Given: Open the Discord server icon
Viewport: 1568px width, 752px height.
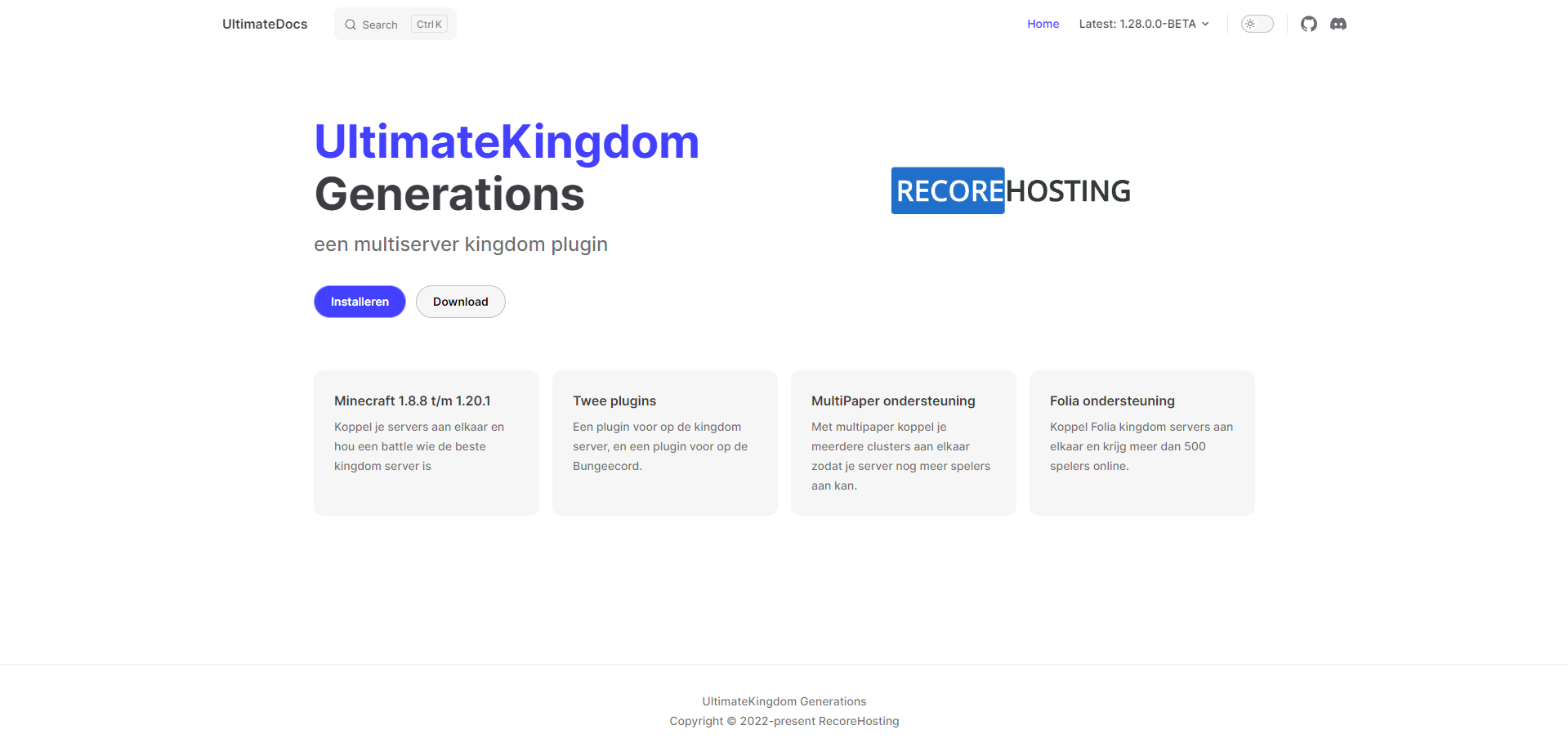Looking at the screenshot, I should [x=1338, y=24].
